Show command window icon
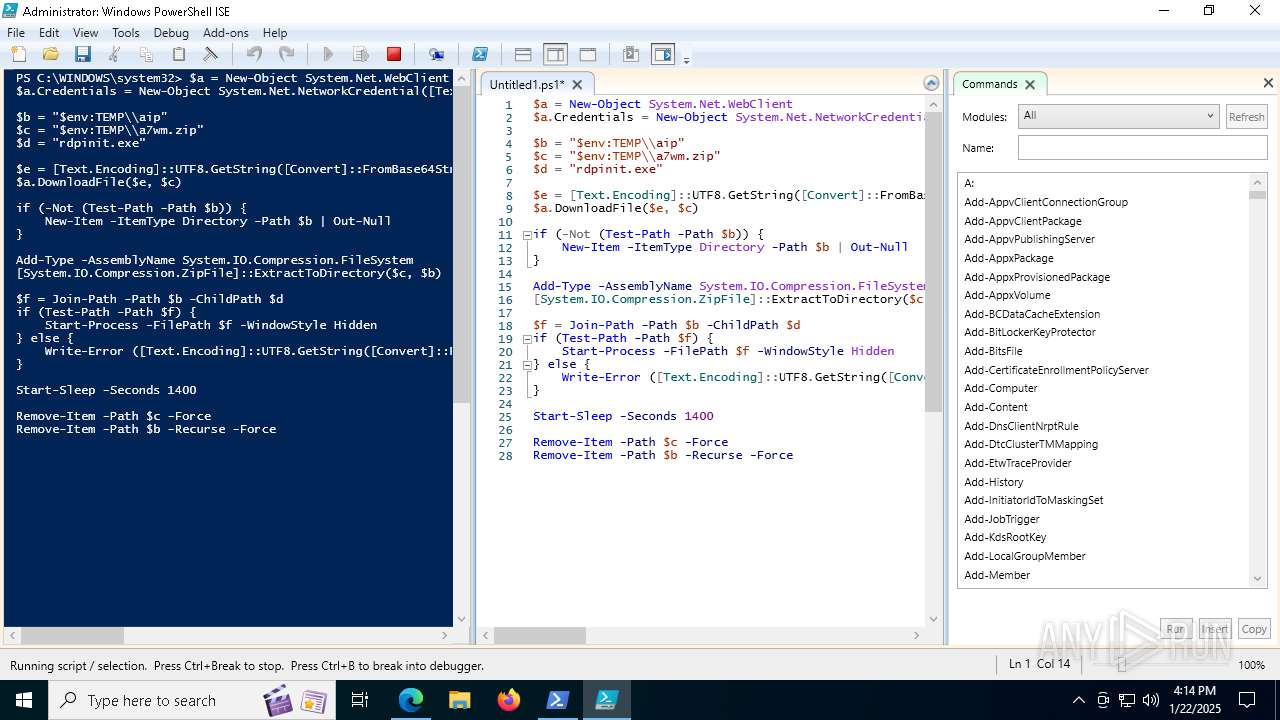Image resolution: width=1280 pixels, height=720 pixels. (630, 54)
